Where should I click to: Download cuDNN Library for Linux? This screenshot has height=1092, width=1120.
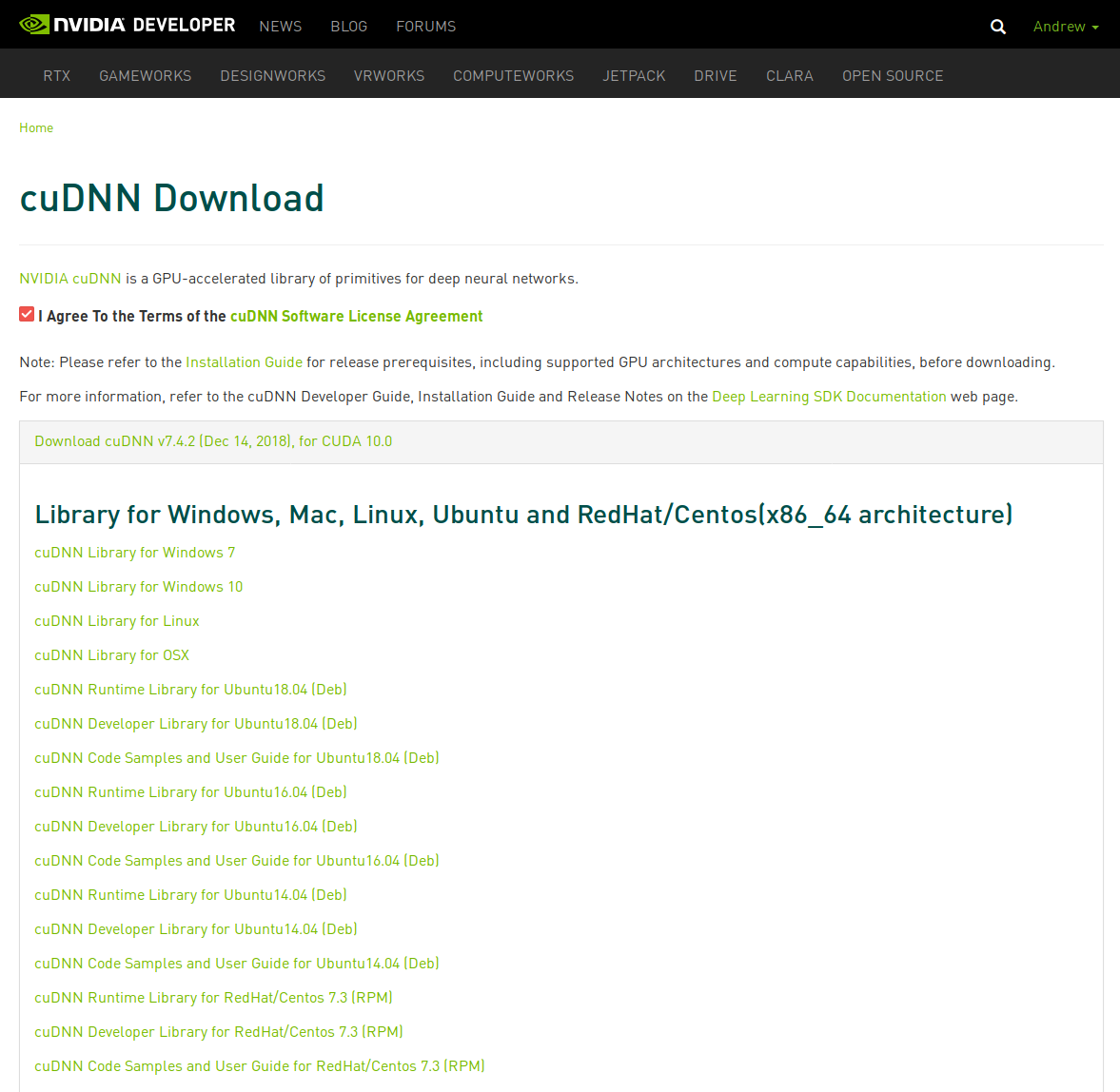(x=117, y=621)
